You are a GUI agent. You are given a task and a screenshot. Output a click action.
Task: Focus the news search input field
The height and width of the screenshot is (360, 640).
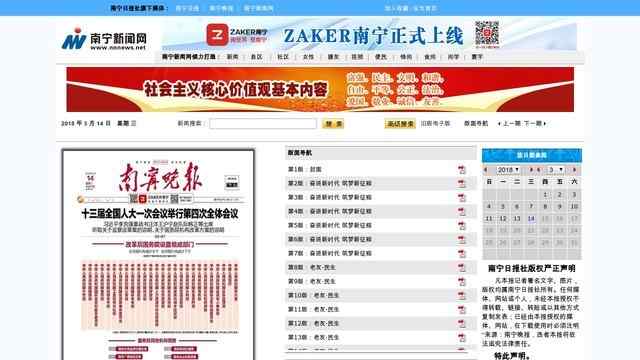point(263,124)
